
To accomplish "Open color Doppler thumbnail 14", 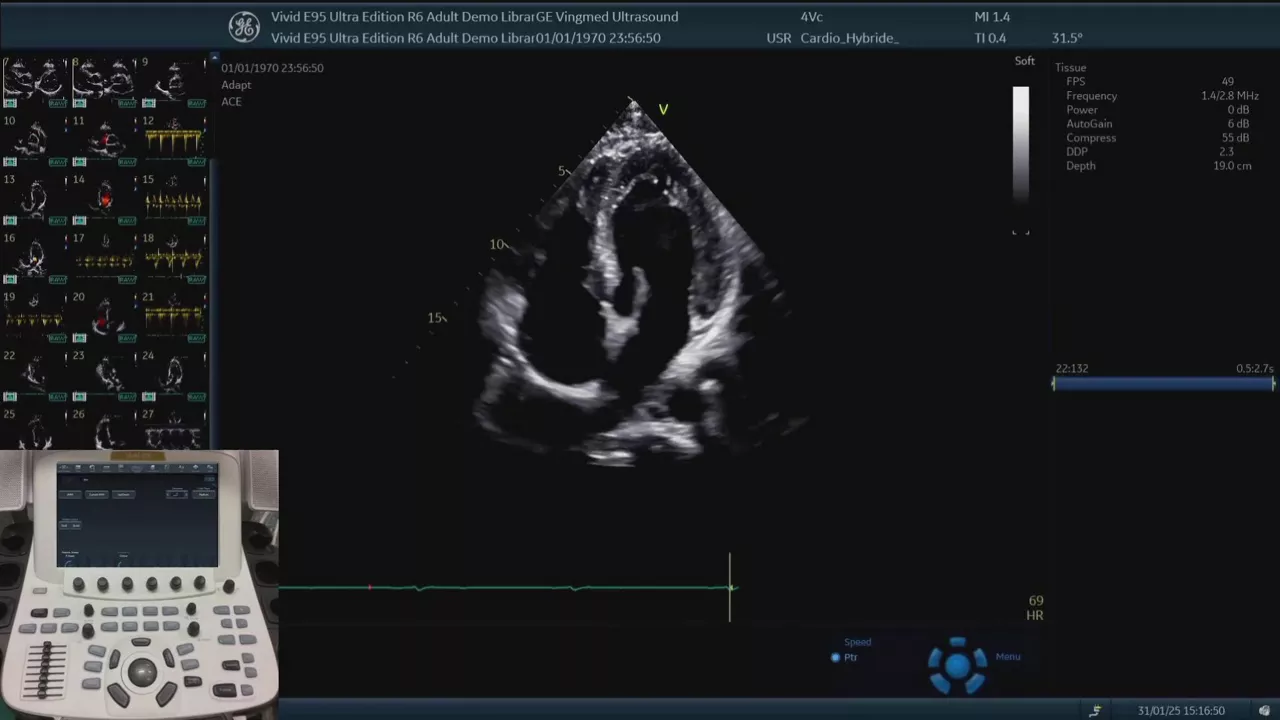I will pyautogui.click(x=105, y=199).
